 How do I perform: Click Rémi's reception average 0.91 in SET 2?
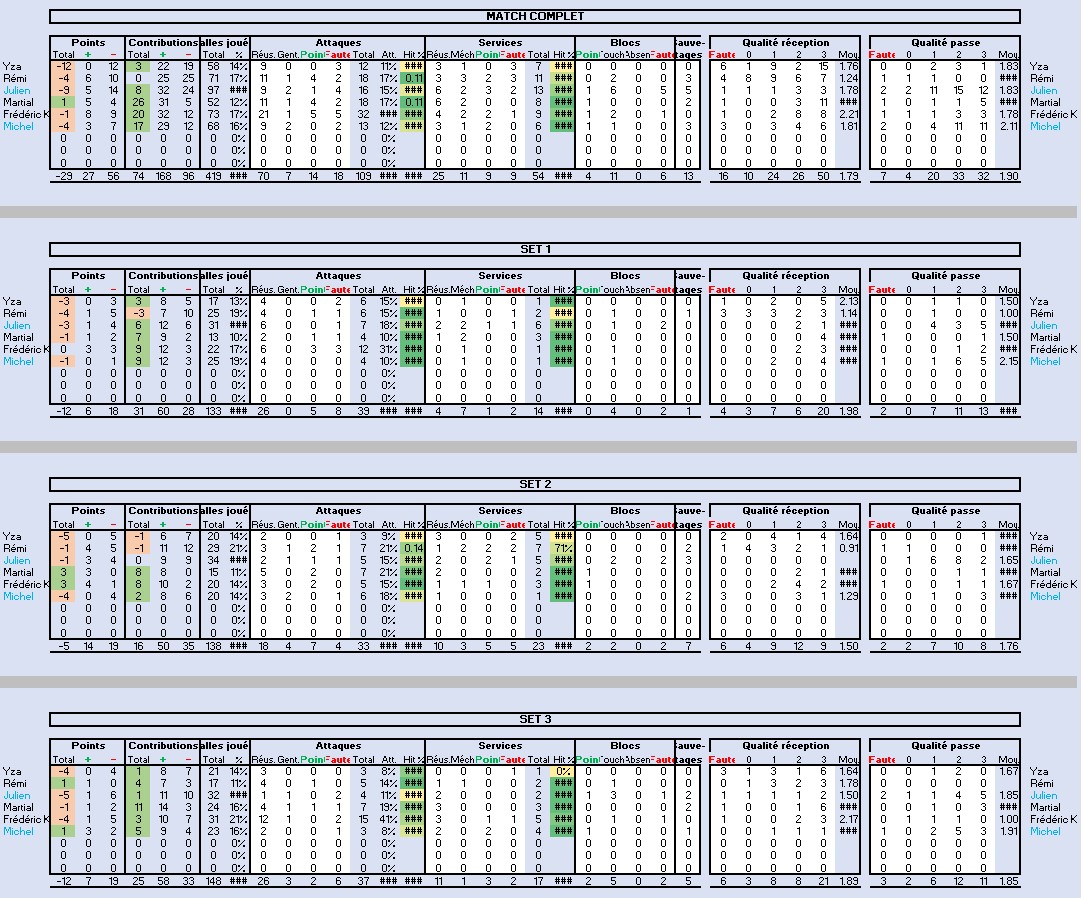tap(849, 548)
